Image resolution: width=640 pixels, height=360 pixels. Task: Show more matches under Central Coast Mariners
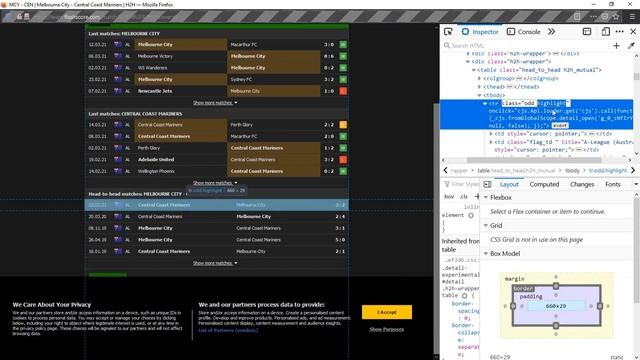click(215, 183)
